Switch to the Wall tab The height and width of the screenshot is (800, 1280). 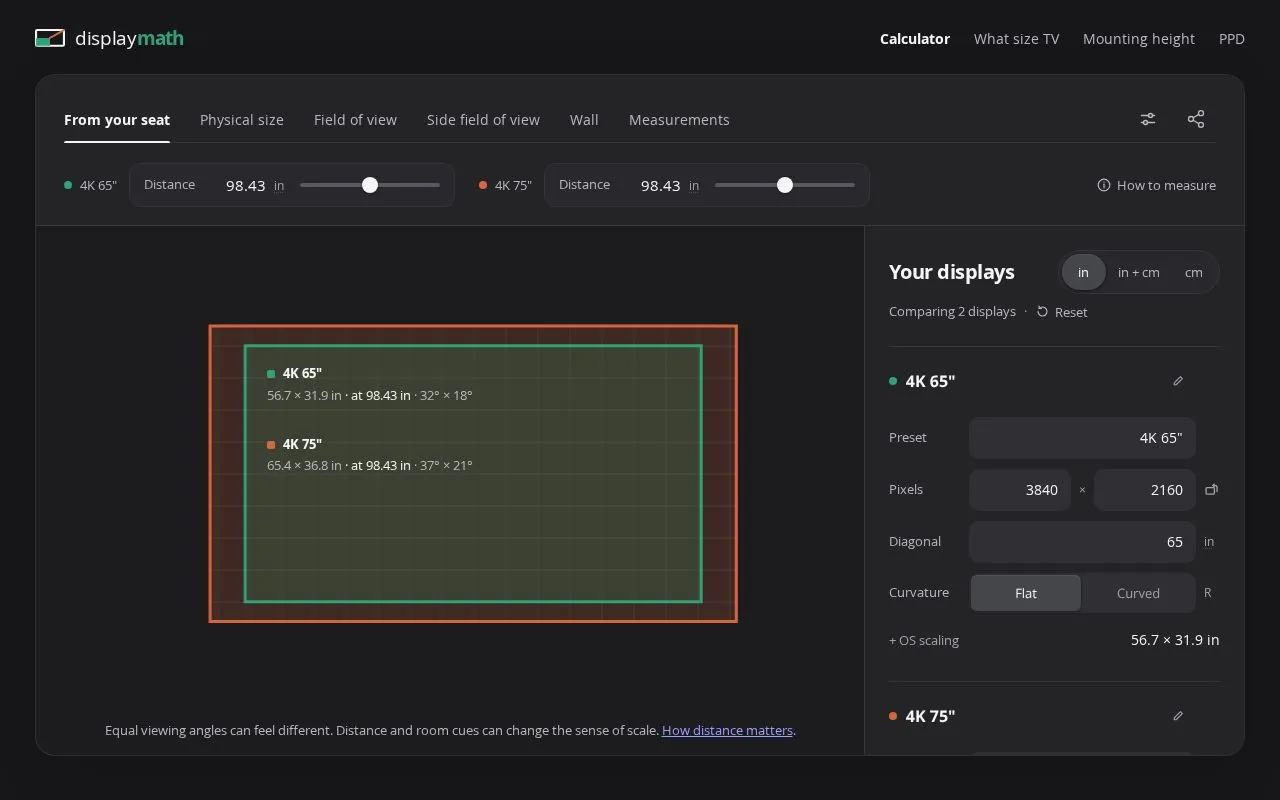(x=584, y=120)
